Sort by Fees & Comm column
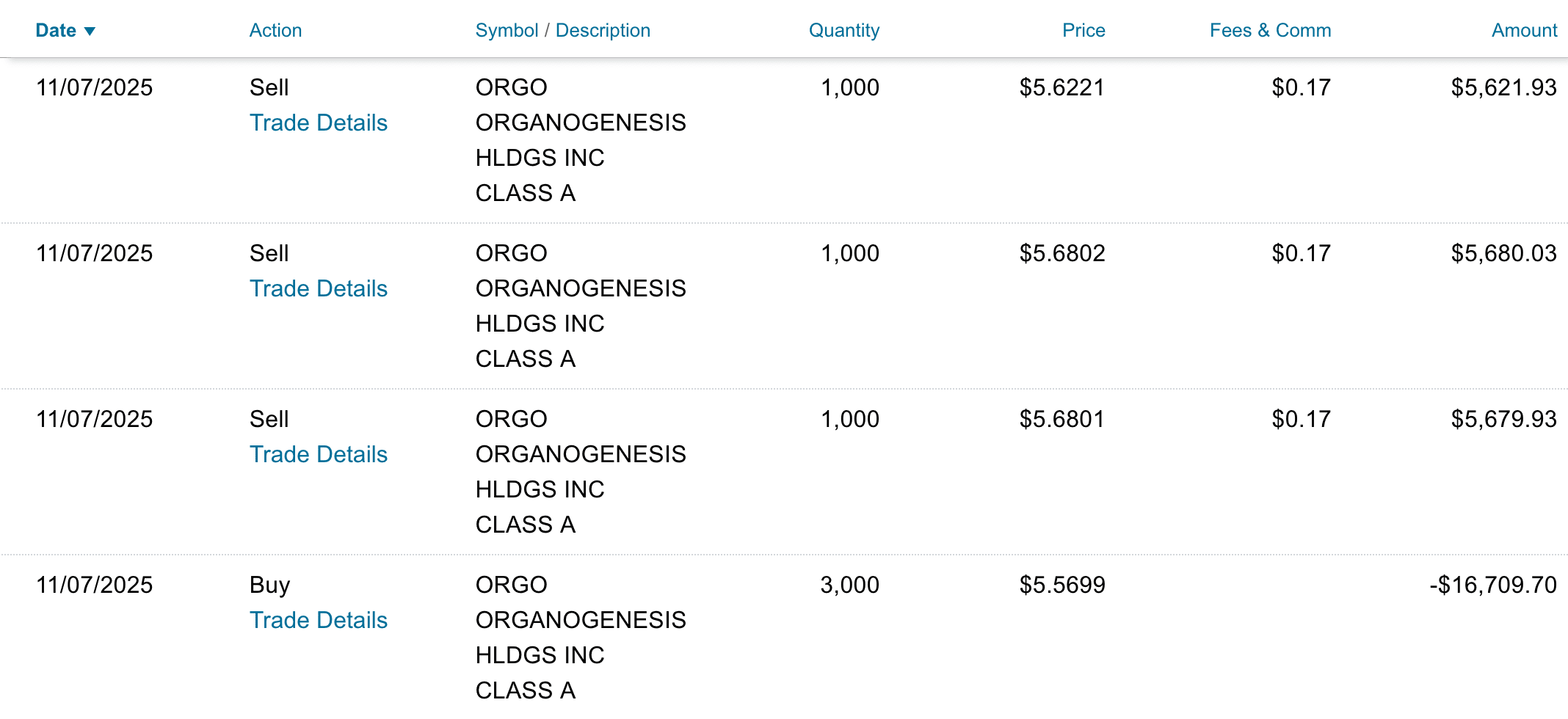This screenshot has width=1568, height=719. [x=1270, y=31]
